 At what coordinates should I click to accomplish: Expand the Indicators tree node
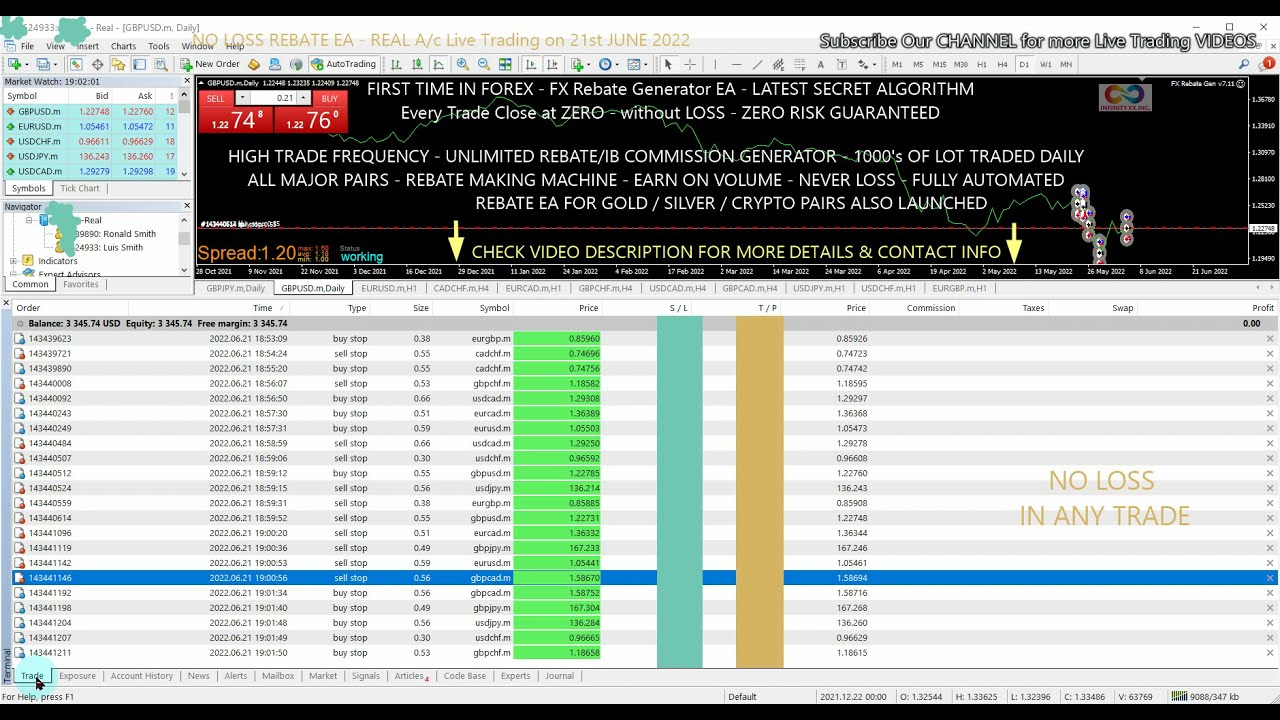13,261
